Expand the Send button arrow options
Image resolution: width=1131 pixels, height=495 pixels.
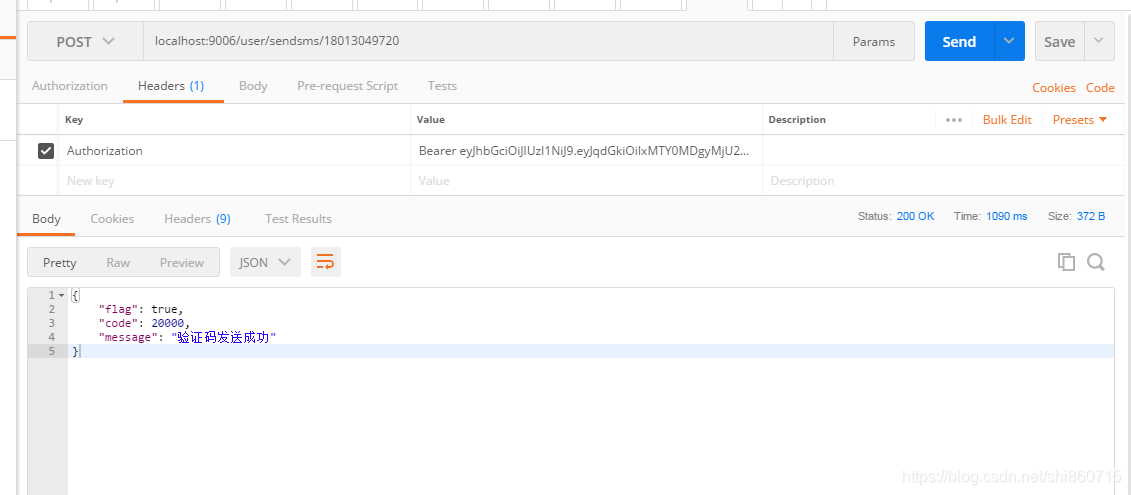point(1009,42)
